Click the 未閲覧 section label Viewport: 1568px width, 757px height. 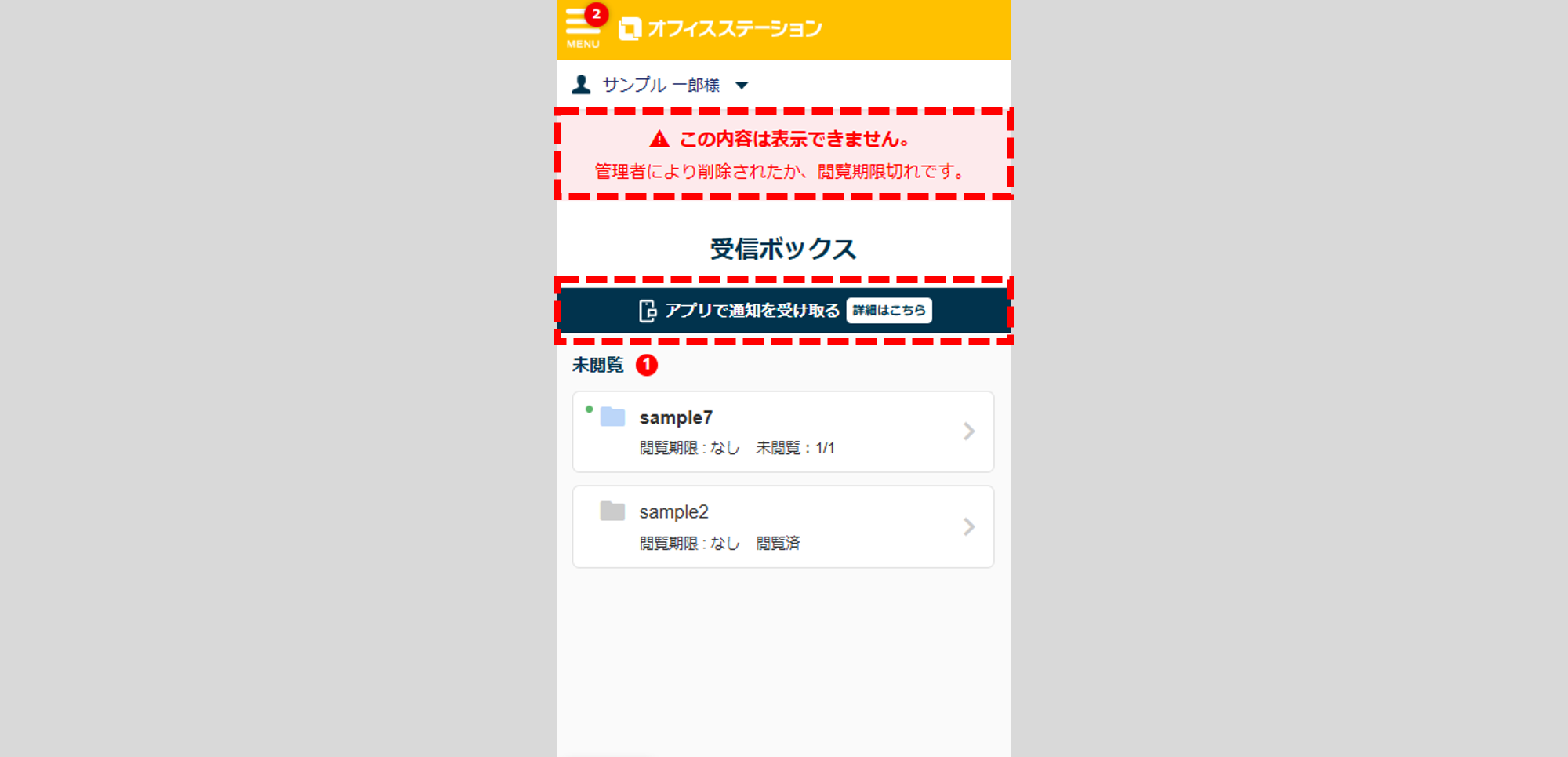[x=598, y=365]
